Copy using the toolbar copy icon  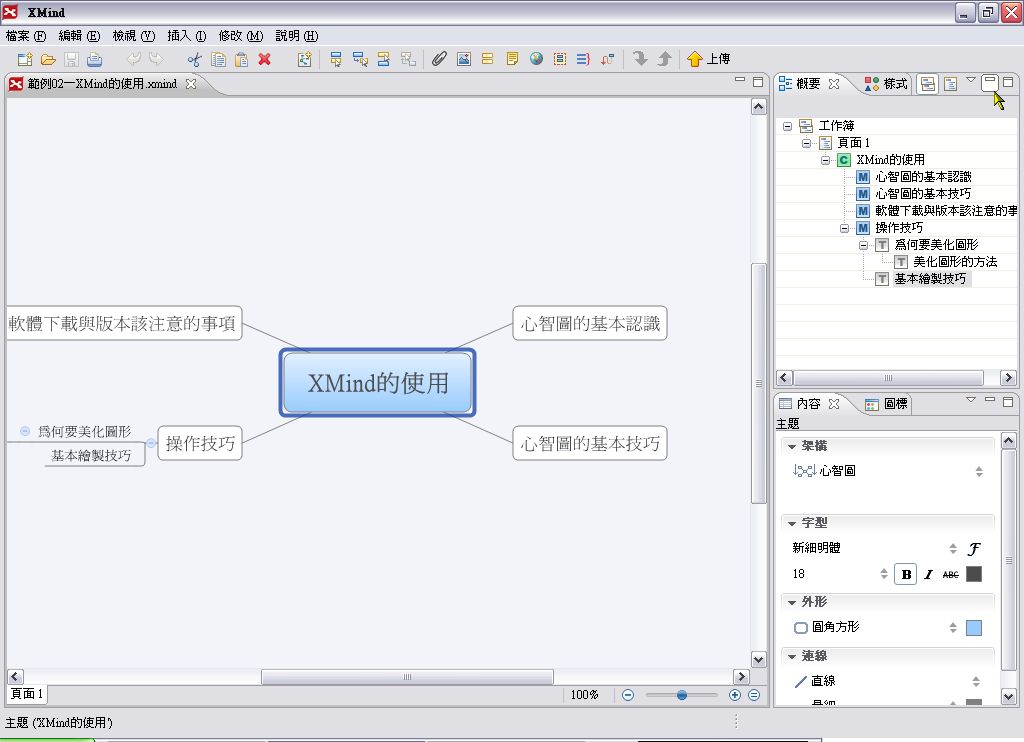click(x=218, y=59)
